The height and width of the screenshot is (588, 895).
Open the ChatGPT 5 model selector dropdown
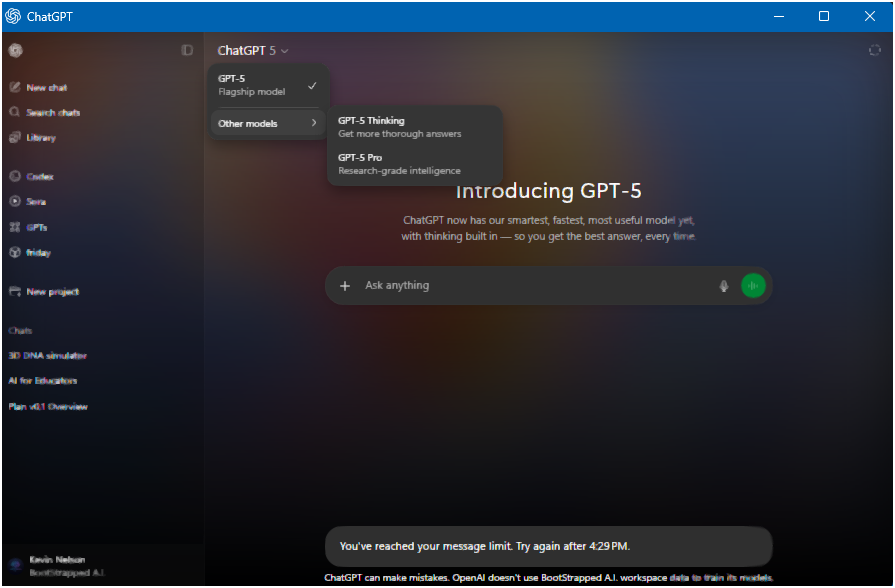pos(253,50)
